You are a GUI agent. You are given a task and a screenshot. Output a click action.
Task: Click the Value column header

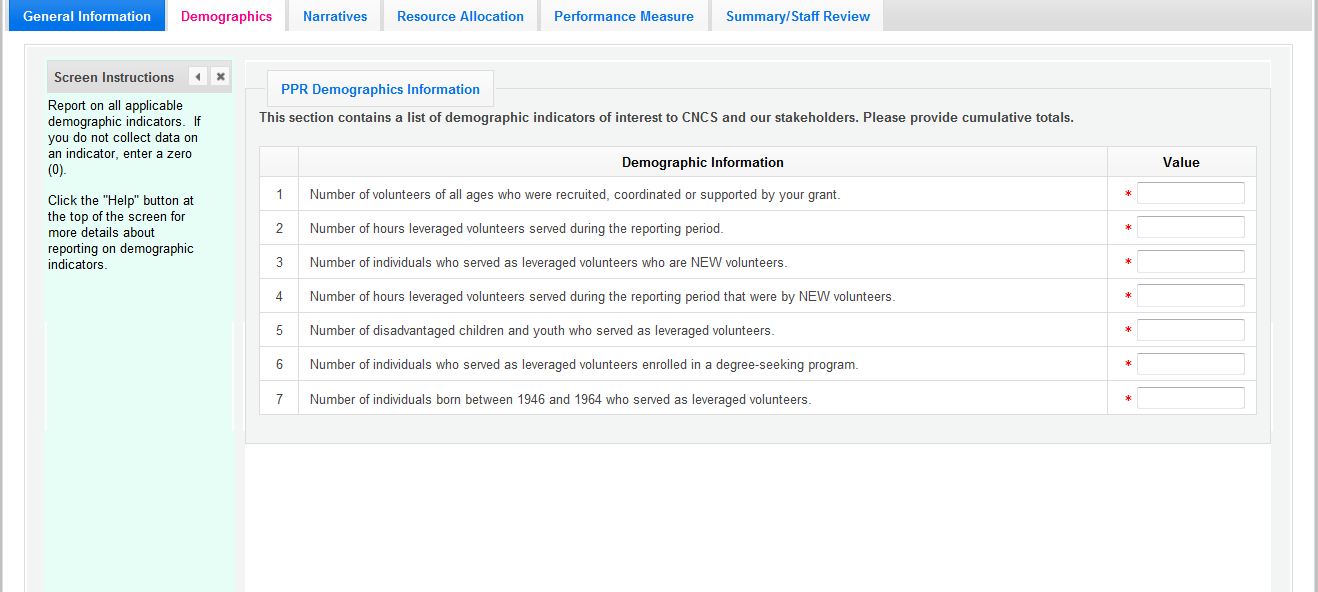pyautogui.click(x=1181, y=162)
